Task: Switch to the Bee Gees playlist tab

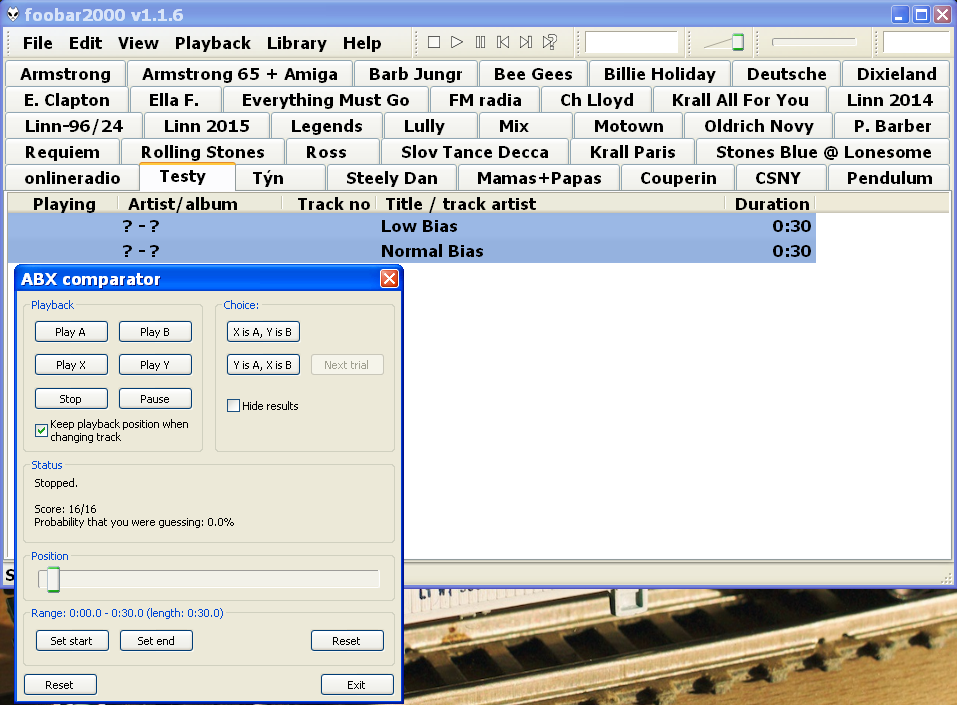Action: click(533, 74)
